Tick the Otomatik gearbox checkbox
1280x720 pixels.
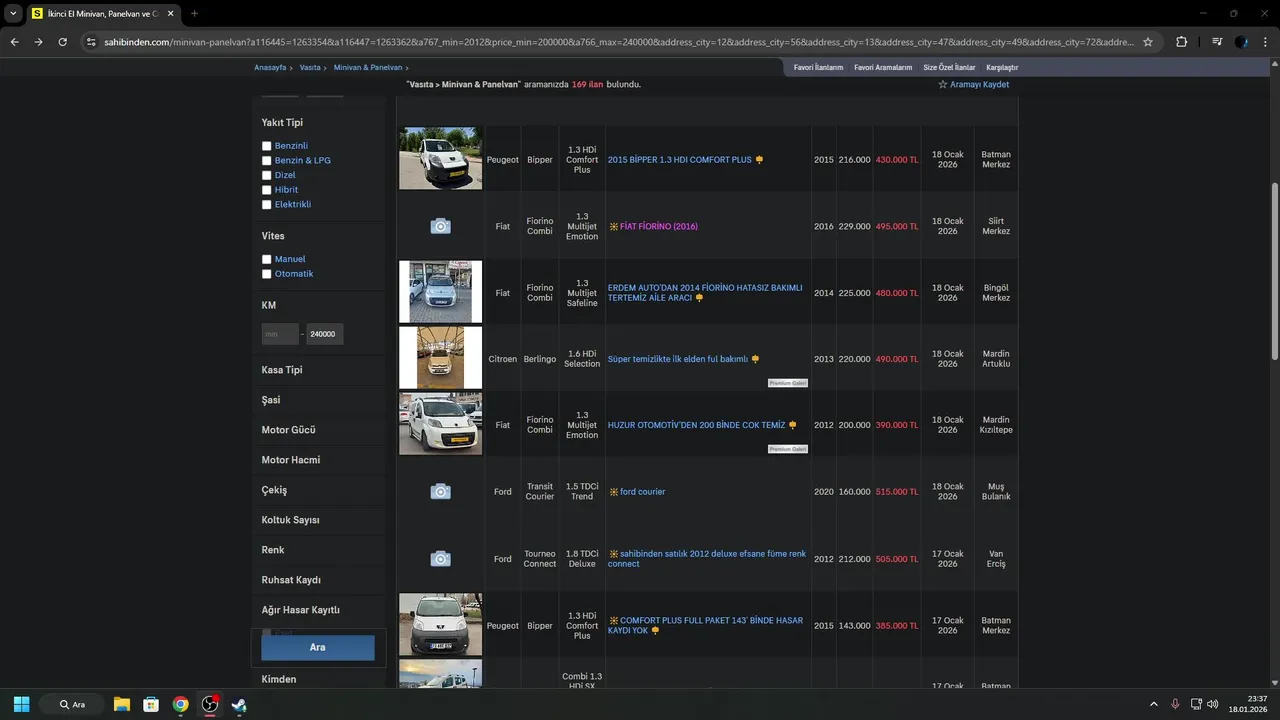click(267, 274)
